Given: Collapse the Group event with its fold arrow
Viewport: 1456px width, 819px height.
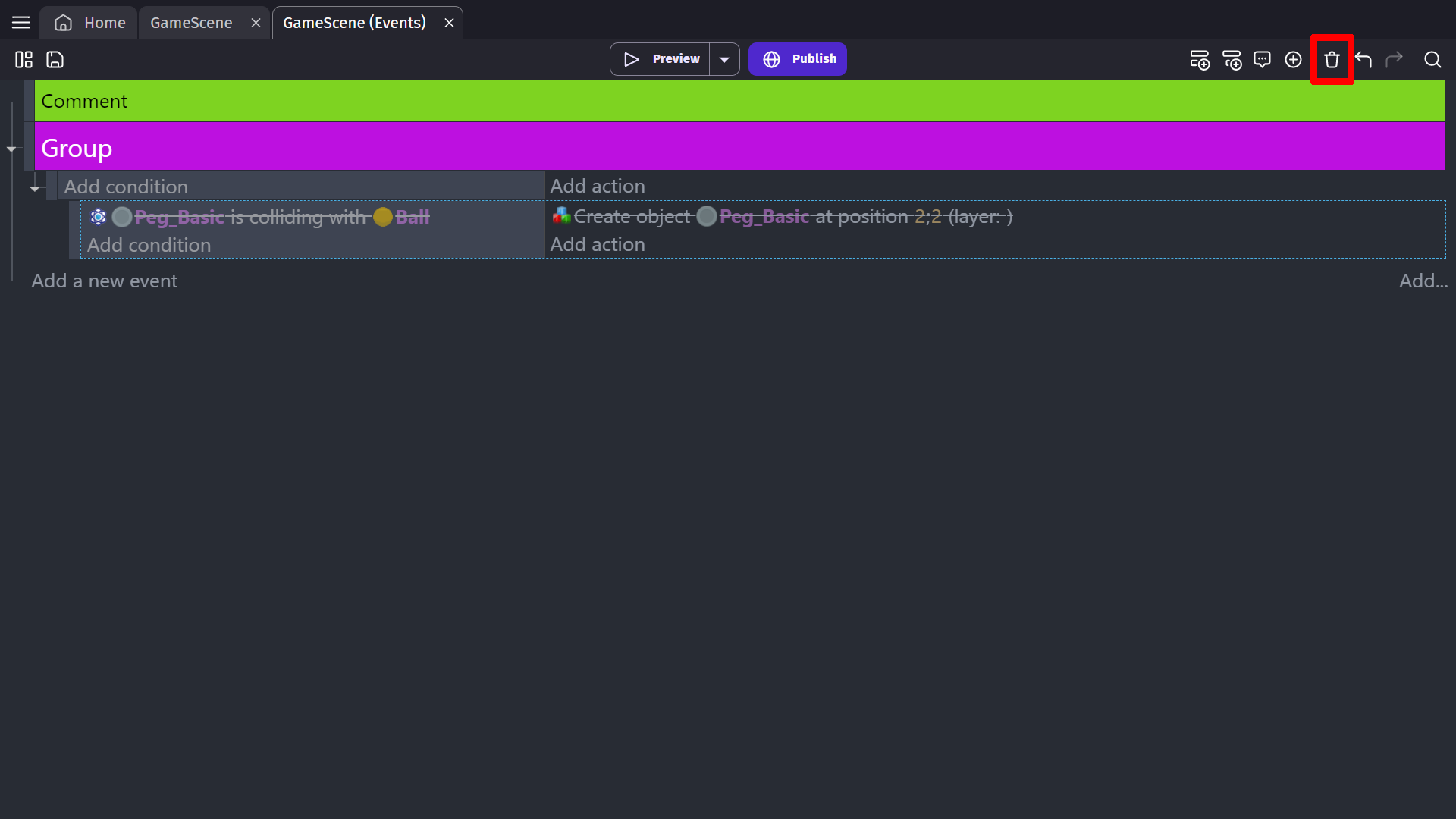Looking at the screenshot, I should [11, 149].
